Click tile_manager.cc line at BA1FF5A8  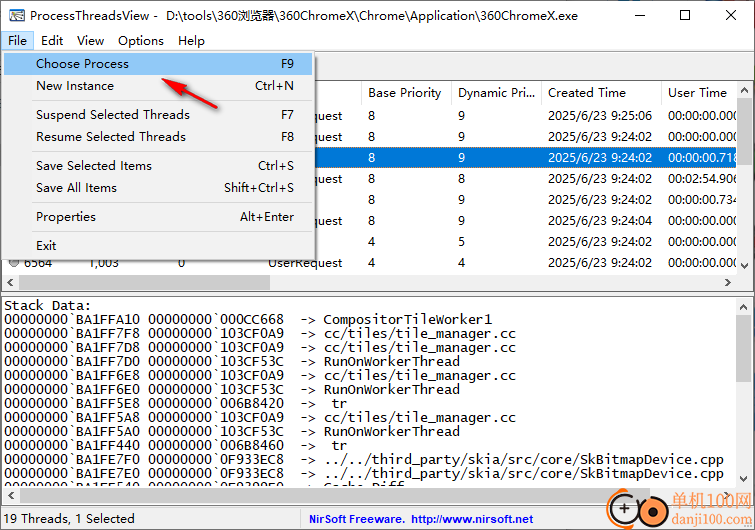(260, 417)
